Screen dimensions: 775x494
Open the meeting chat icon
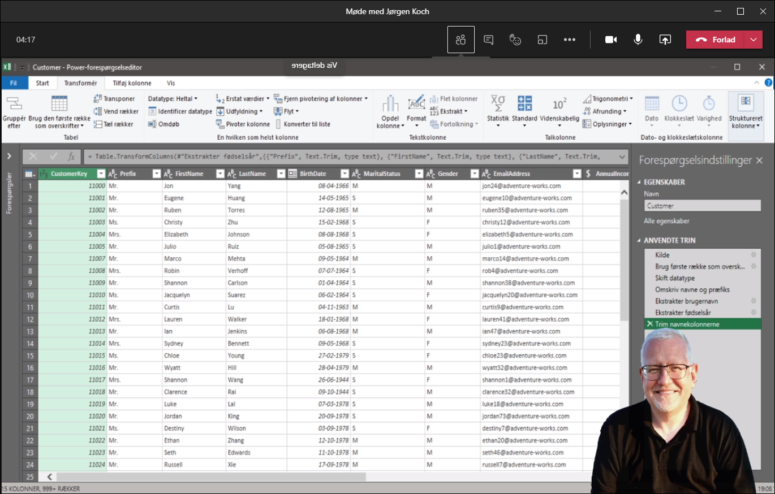tap(488, 40)
